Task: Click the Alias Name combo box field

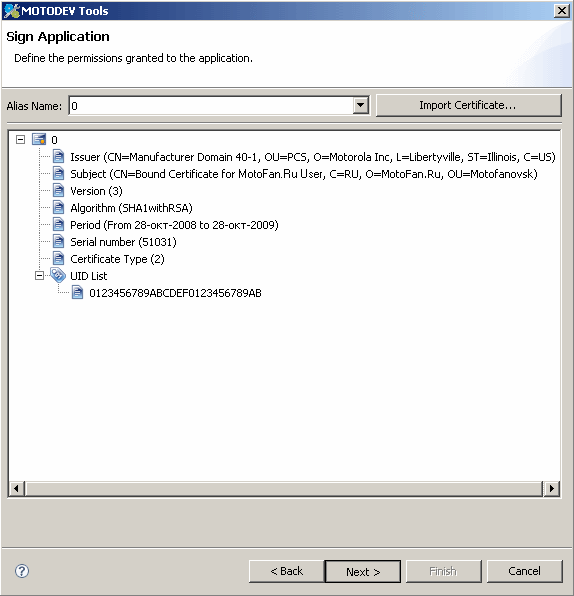Action: pyautogui.click(x=219, y=106)
